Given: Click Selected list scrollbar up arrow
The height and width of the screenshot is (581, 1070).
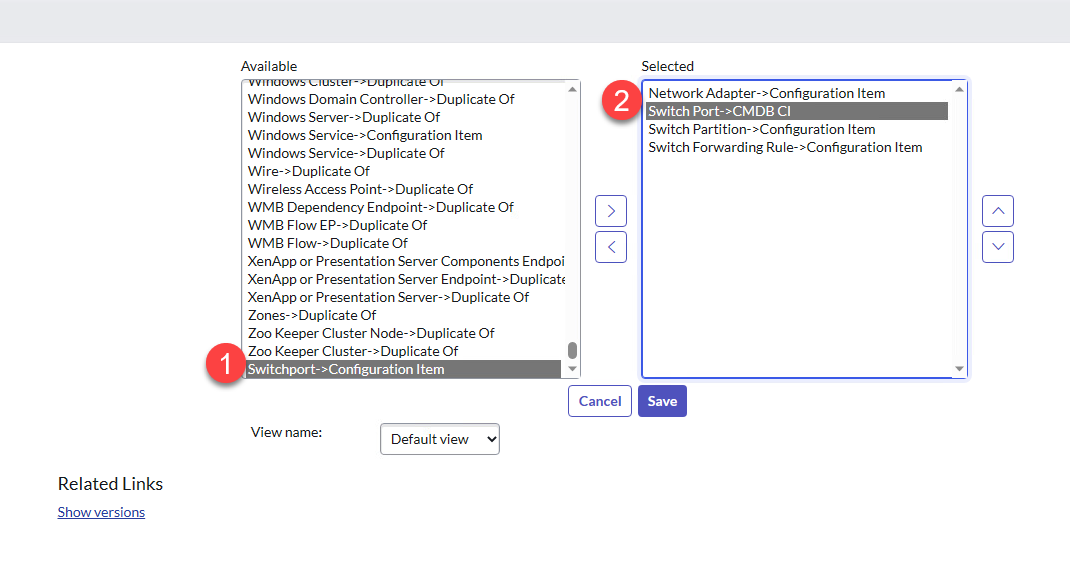Looking at the screenshot, I should pos(959,89).
